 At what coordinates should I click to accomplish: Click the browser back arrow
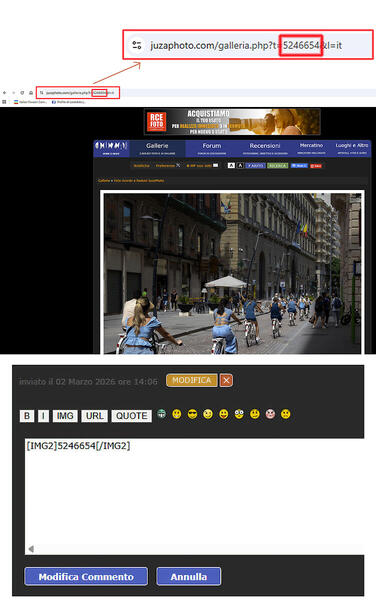(x=5, y=93)
